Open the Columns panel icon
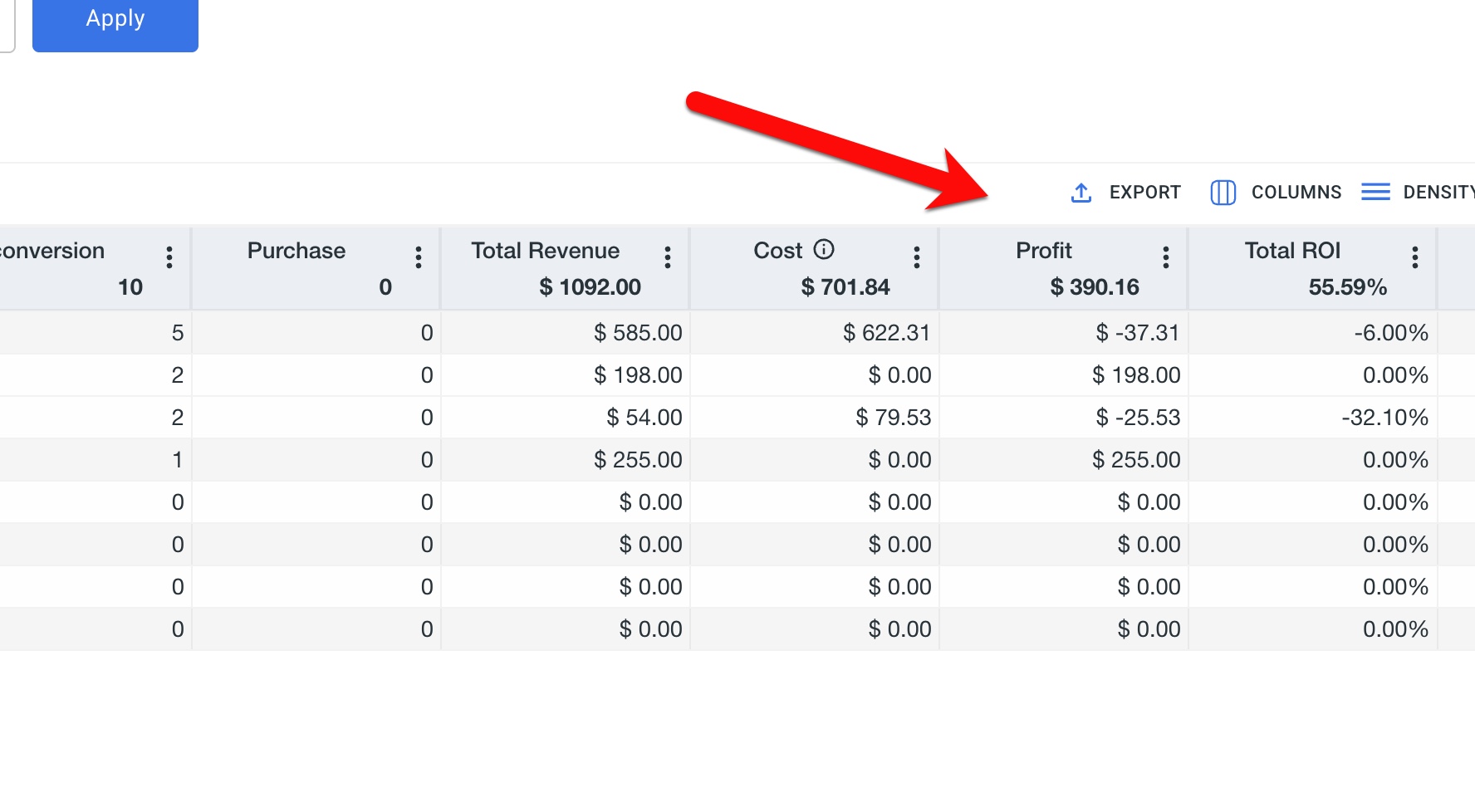 [x=1223, y=193]
